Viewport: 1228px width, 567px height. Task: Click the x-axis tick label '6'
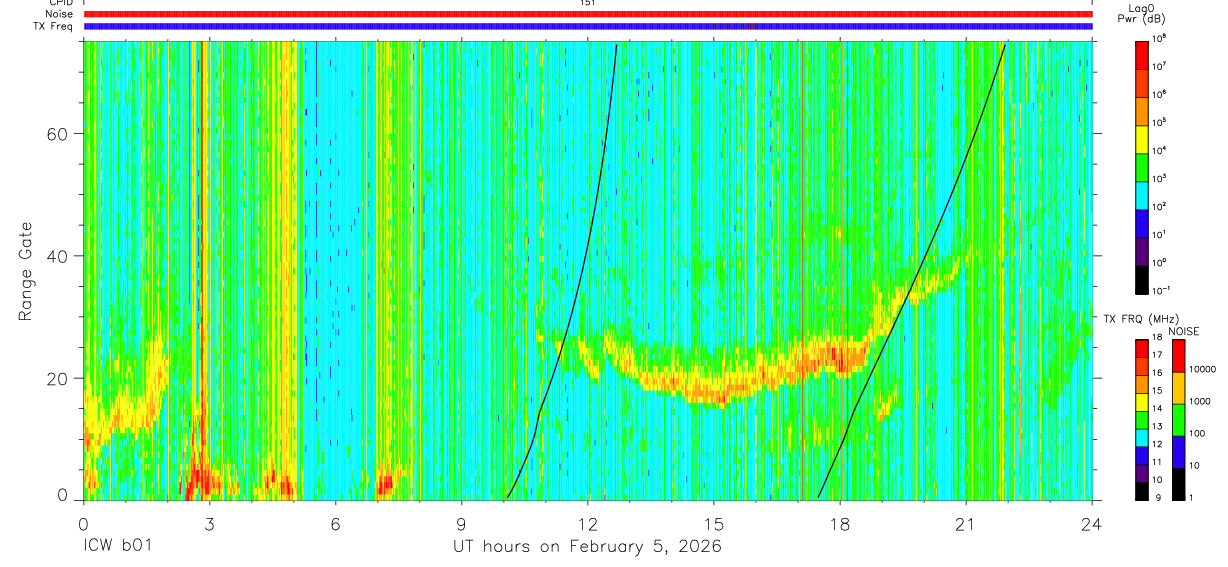click(336, 523)
